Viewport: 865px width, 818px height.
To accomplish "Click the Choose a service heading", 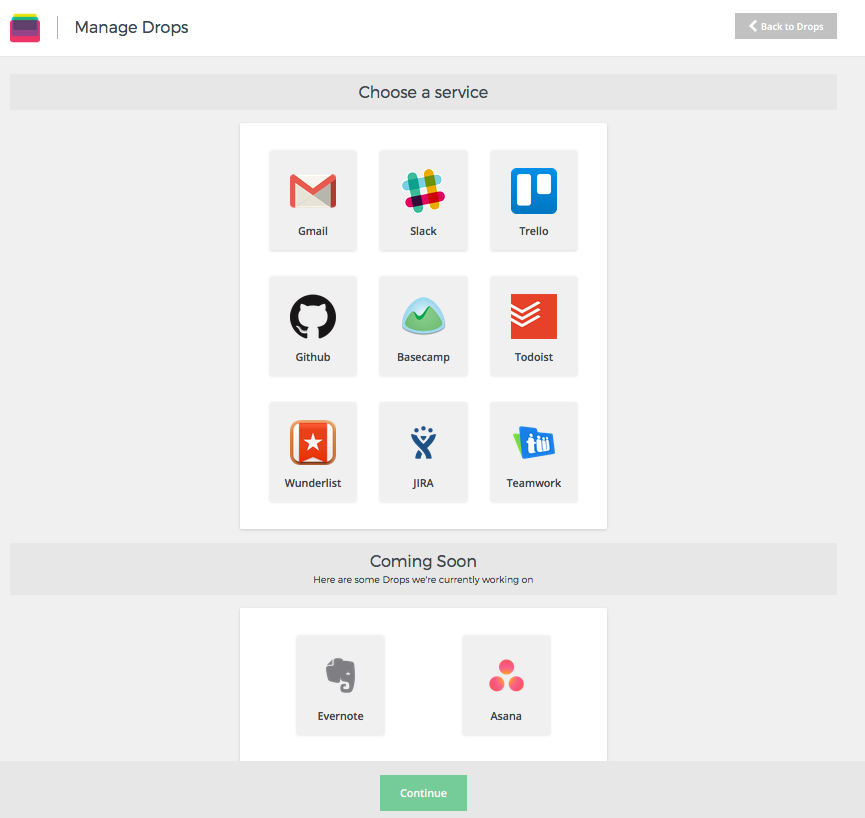I will [x=423, y=92].
